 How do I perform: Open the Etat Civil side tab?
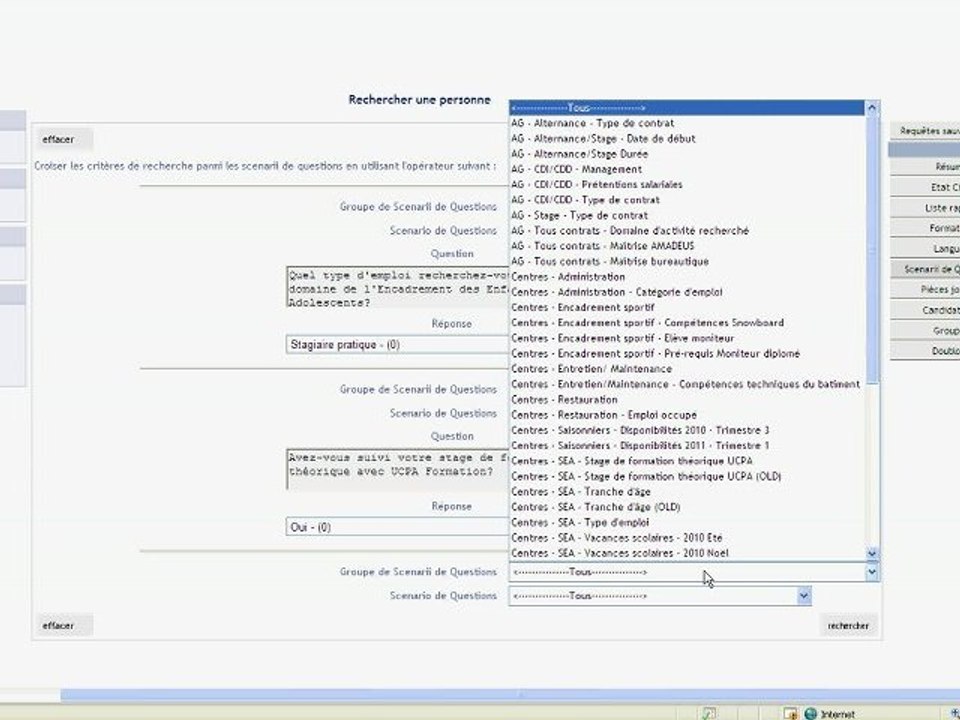coord(925,187)
